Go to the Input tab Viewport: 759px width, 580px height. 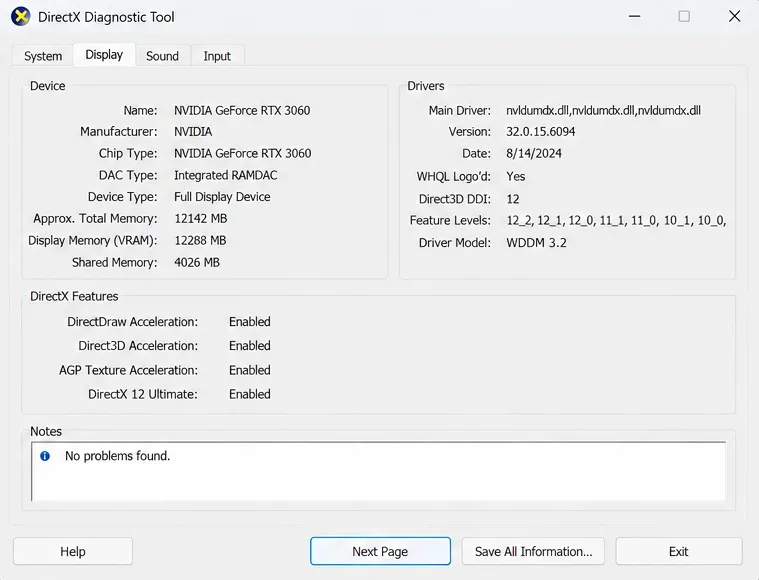(217, 56)
